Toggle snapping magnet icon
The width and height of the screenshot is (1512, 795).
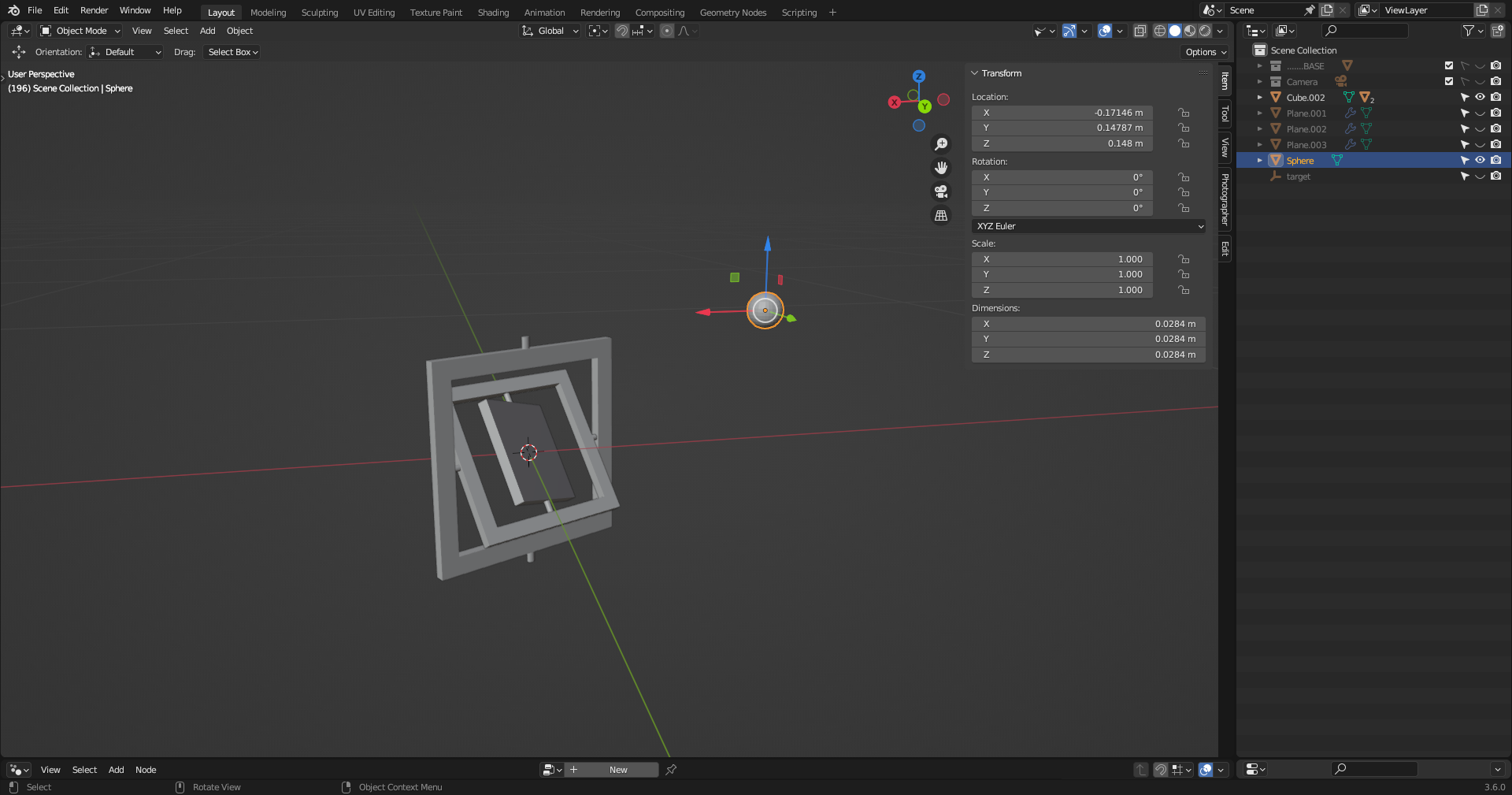pyautogui.click(x=622, y=31)
